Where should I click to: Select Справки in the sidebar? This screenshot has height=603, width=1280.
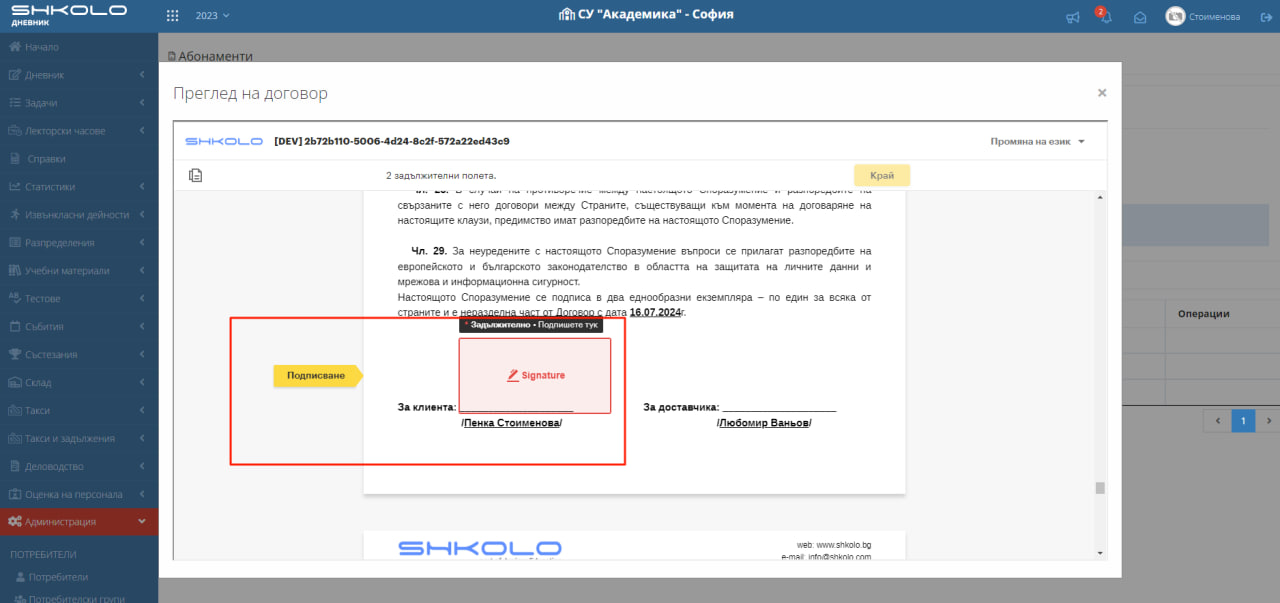tap(46, 159)
